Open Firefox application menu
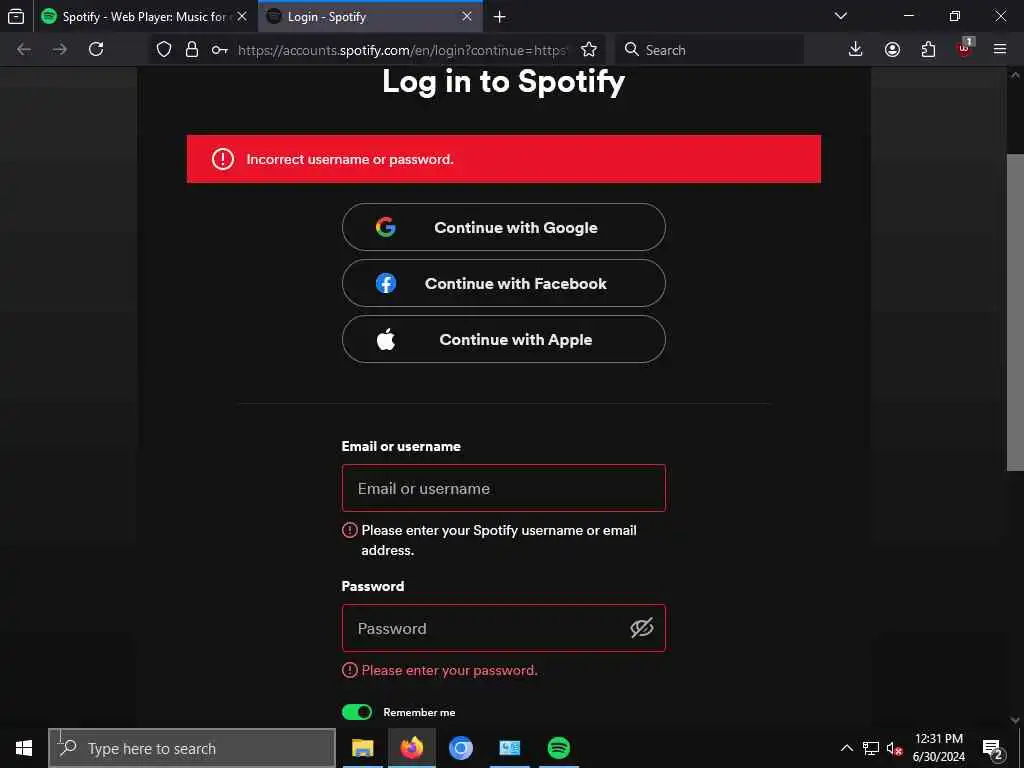The width and height of the screenshot is (1024, 768). pos(1000,49)
